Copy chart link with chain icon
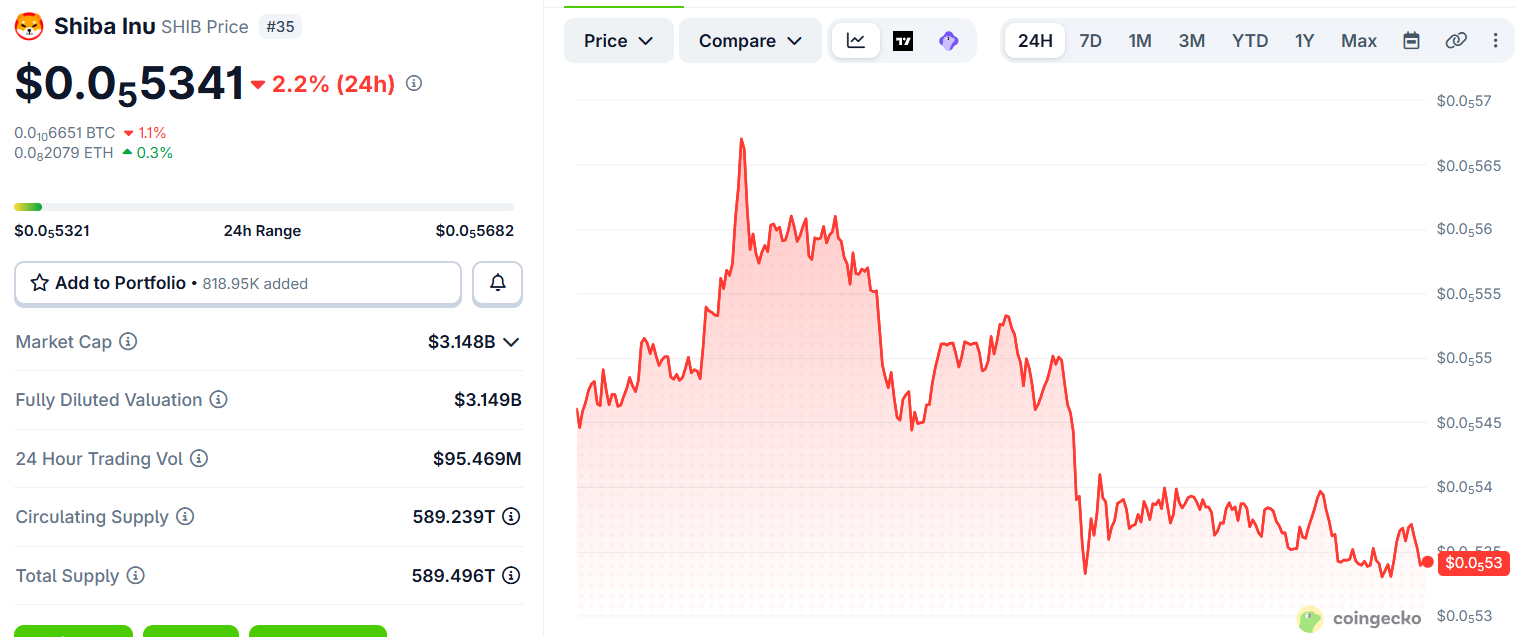1522x637 pixels. coord(1456,41)
